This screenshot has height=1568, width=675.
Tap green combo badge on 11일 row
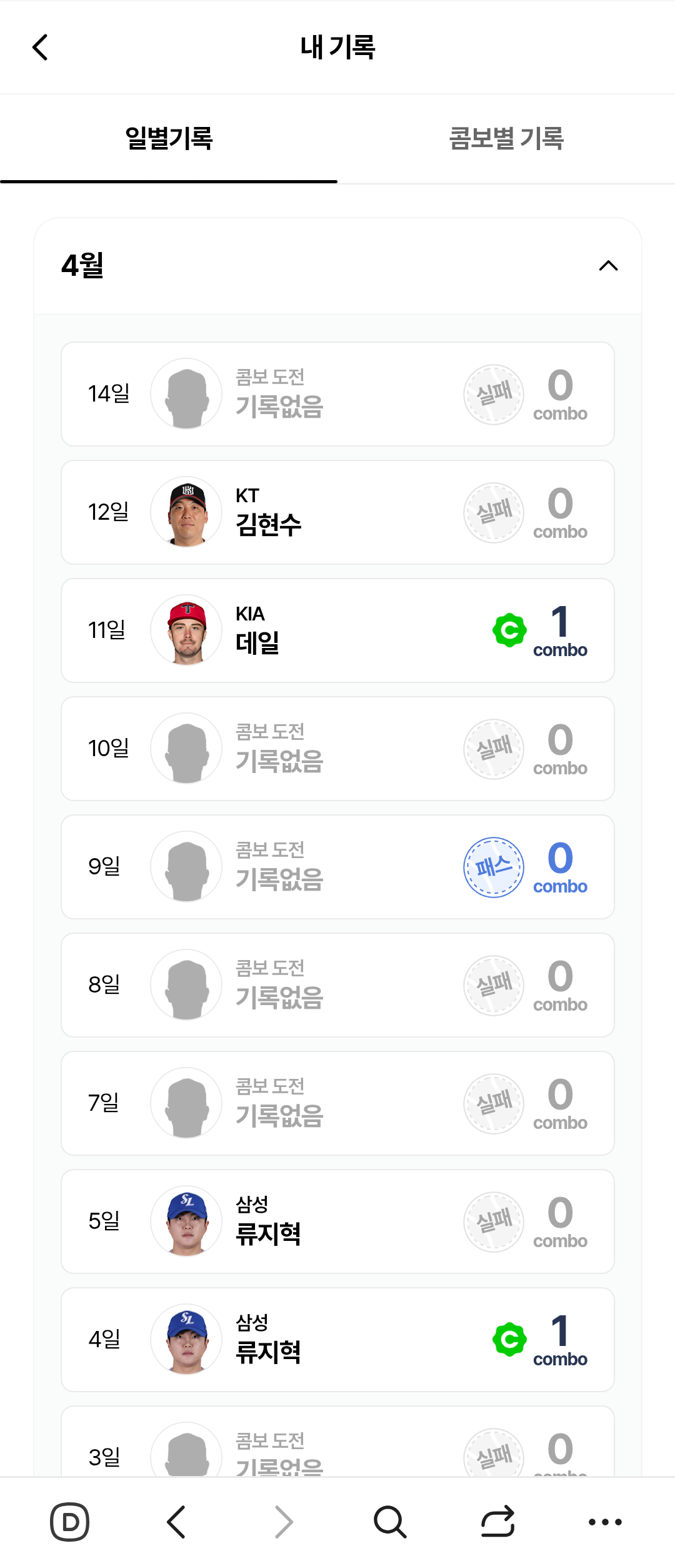click(x=509, y=630)
